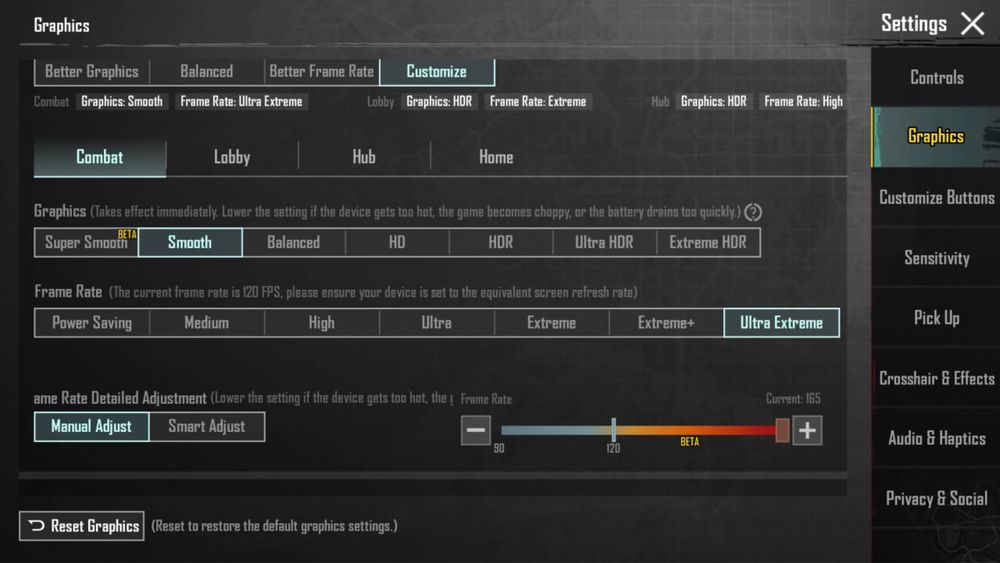Click the frame rate slider handle

pyautogui.click(x=782, y=430)
